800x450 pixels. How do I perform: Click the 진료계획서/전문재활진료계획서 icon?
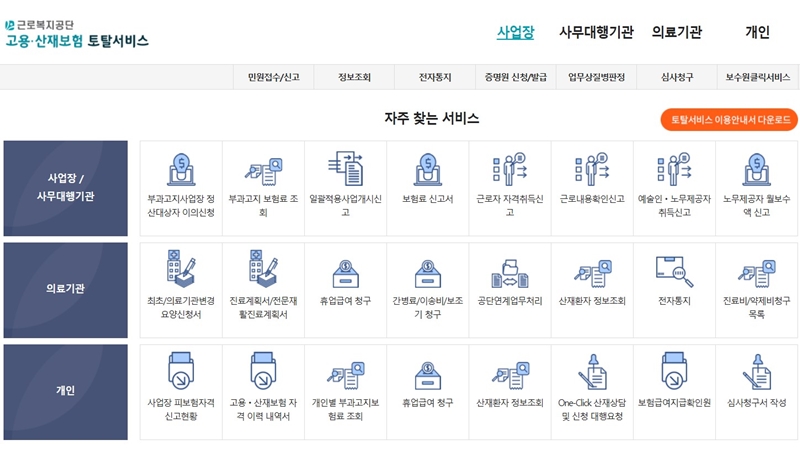click(263, 268)
